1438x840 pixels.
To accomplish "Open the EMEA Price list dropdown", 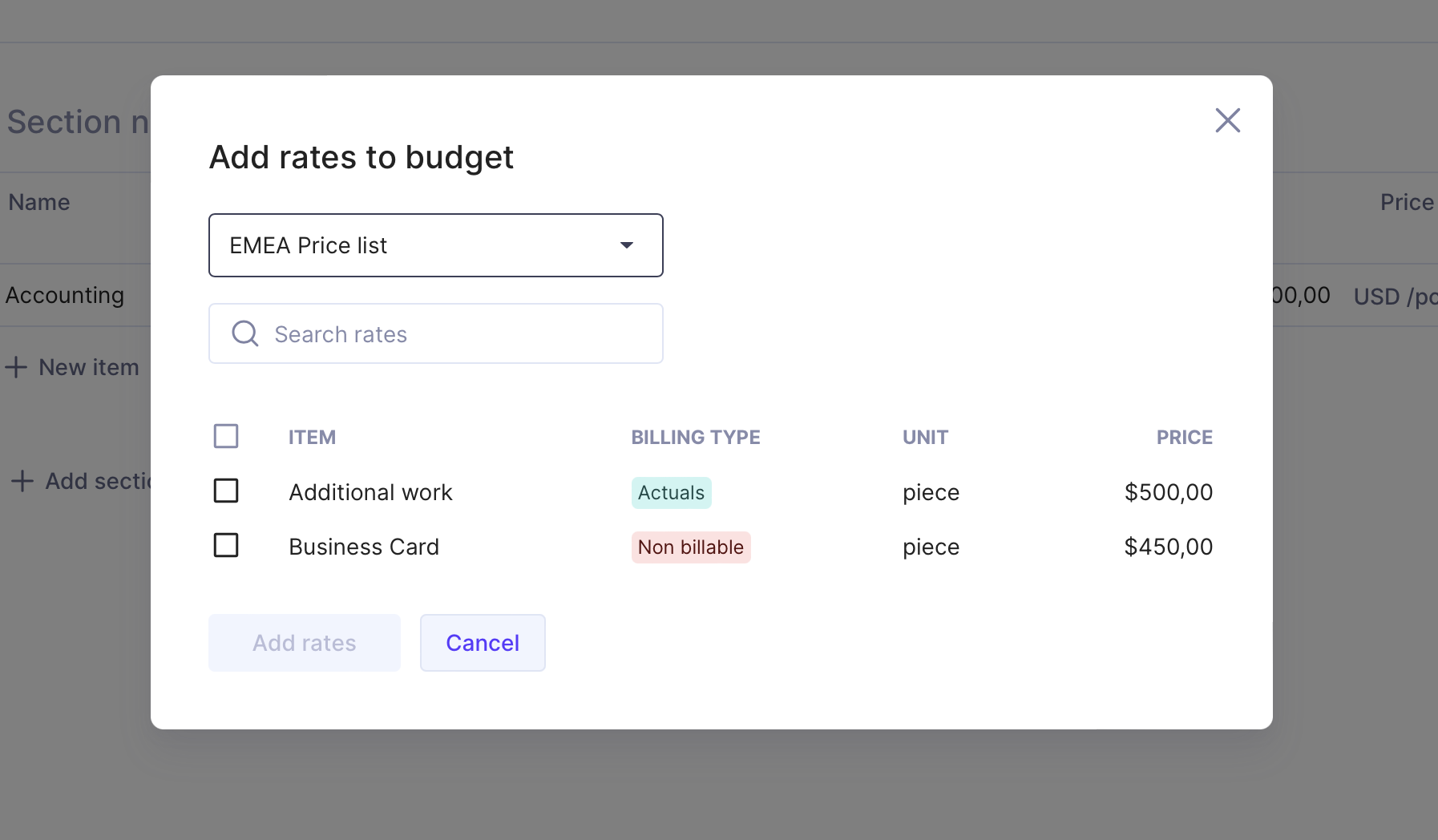I will tap(436, 245).
